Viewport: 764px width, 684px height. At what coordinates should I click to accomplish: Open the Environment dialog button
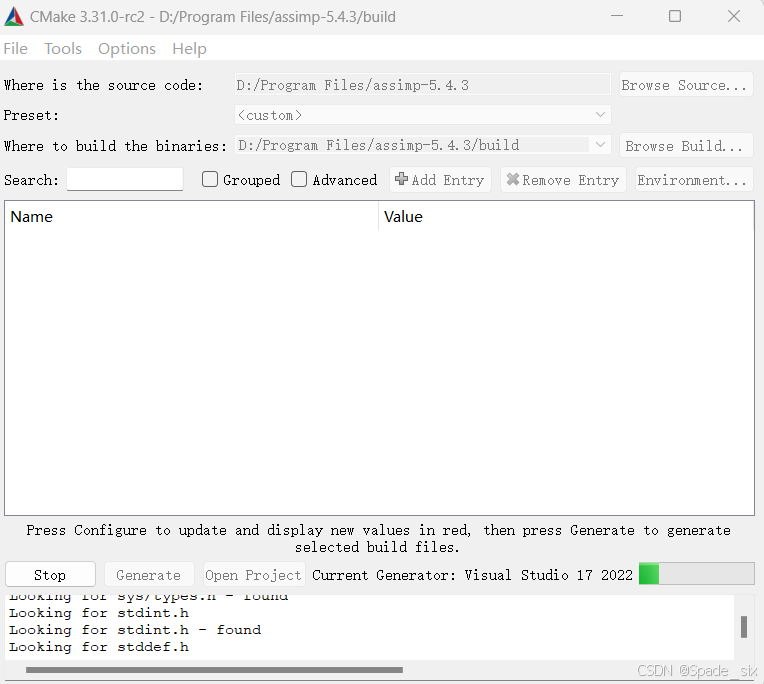click(x=694, y=180)
